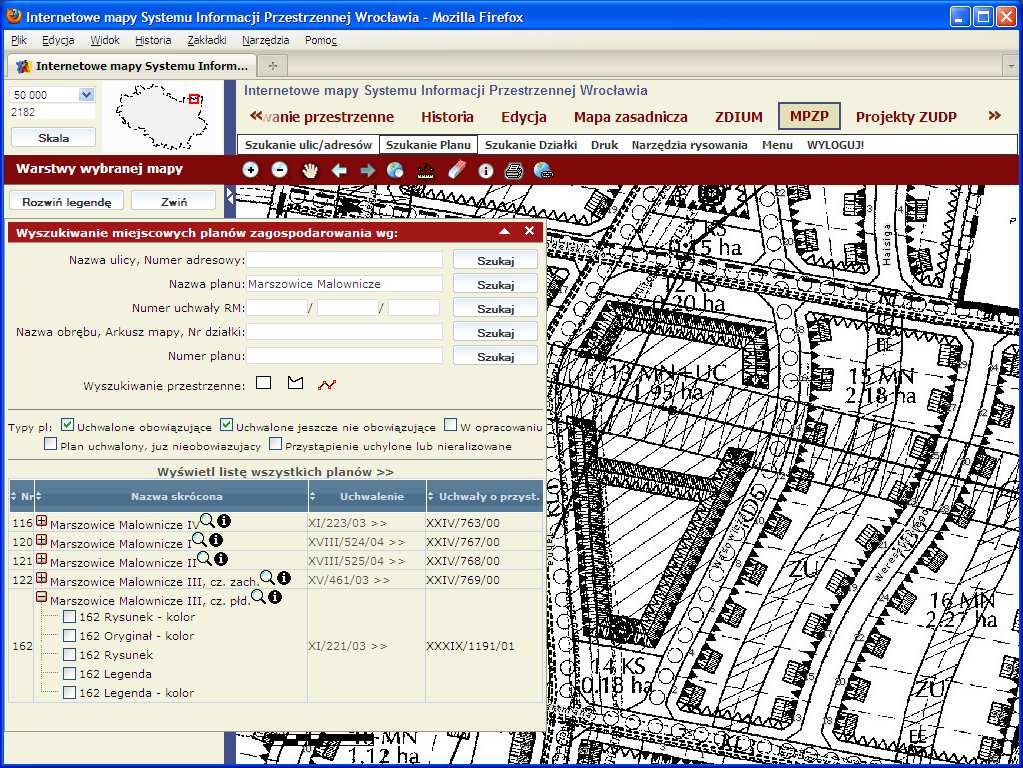The image size is (1023, 768).
Task: Click the 'Nazwa ulicy, Numer adresowy' input field
Action: (x=344, y=260)
